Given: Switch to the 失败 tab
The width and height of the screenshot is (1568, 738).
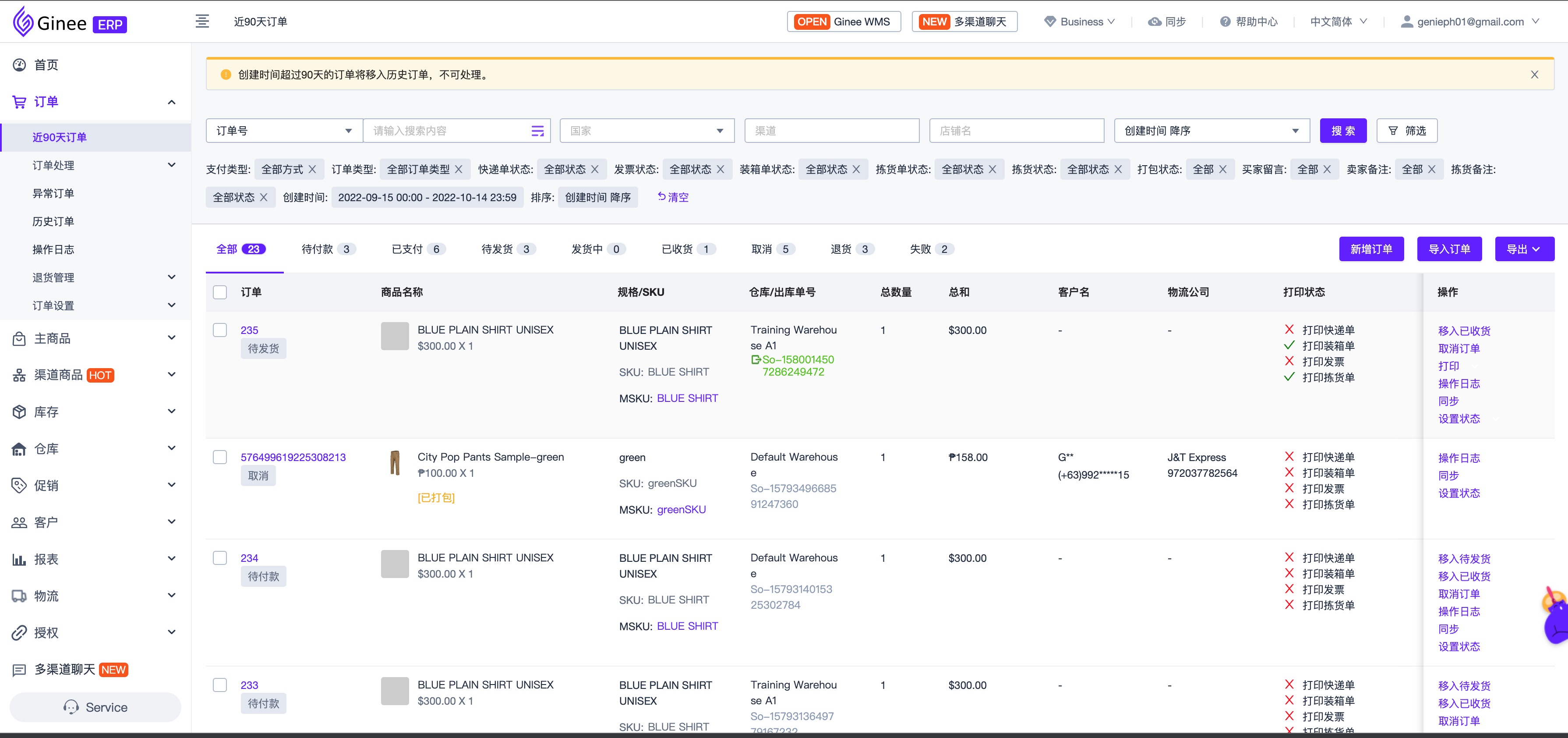Looking at the screenshot, I should pyautogui.click(x=932, y=249).
